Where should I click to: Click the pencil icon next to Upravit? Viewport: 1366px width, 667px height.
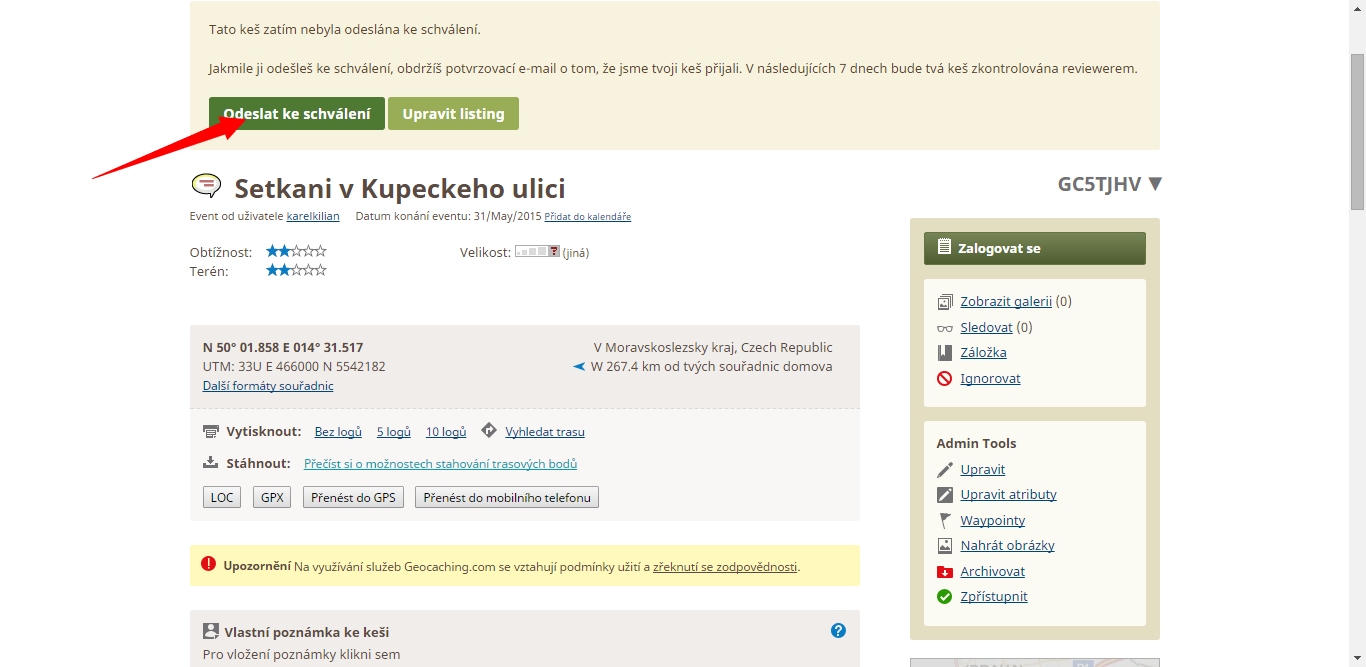click(944, 470)
